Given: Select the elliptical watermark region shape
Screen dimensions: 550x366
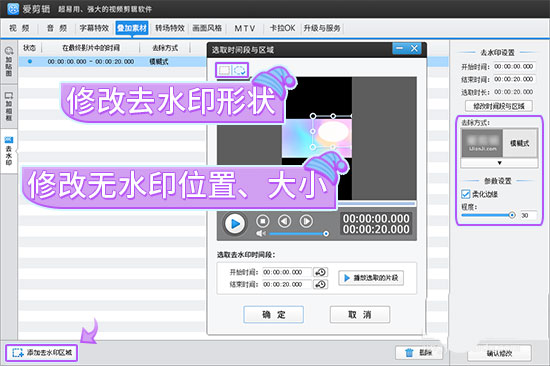Looking at the screenshot, I should click(x=240, y=70).
